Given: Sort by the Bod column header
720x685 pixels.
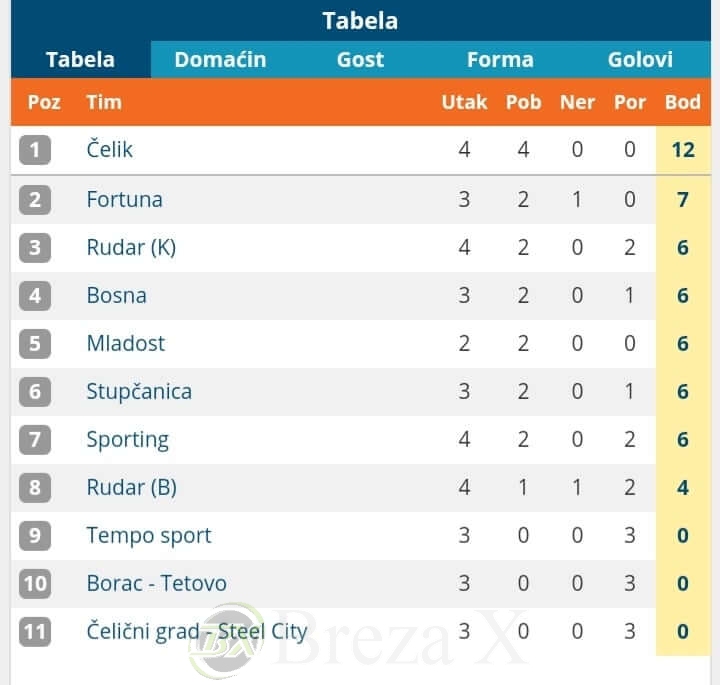Looking at the screenshot, I should 683,102.
